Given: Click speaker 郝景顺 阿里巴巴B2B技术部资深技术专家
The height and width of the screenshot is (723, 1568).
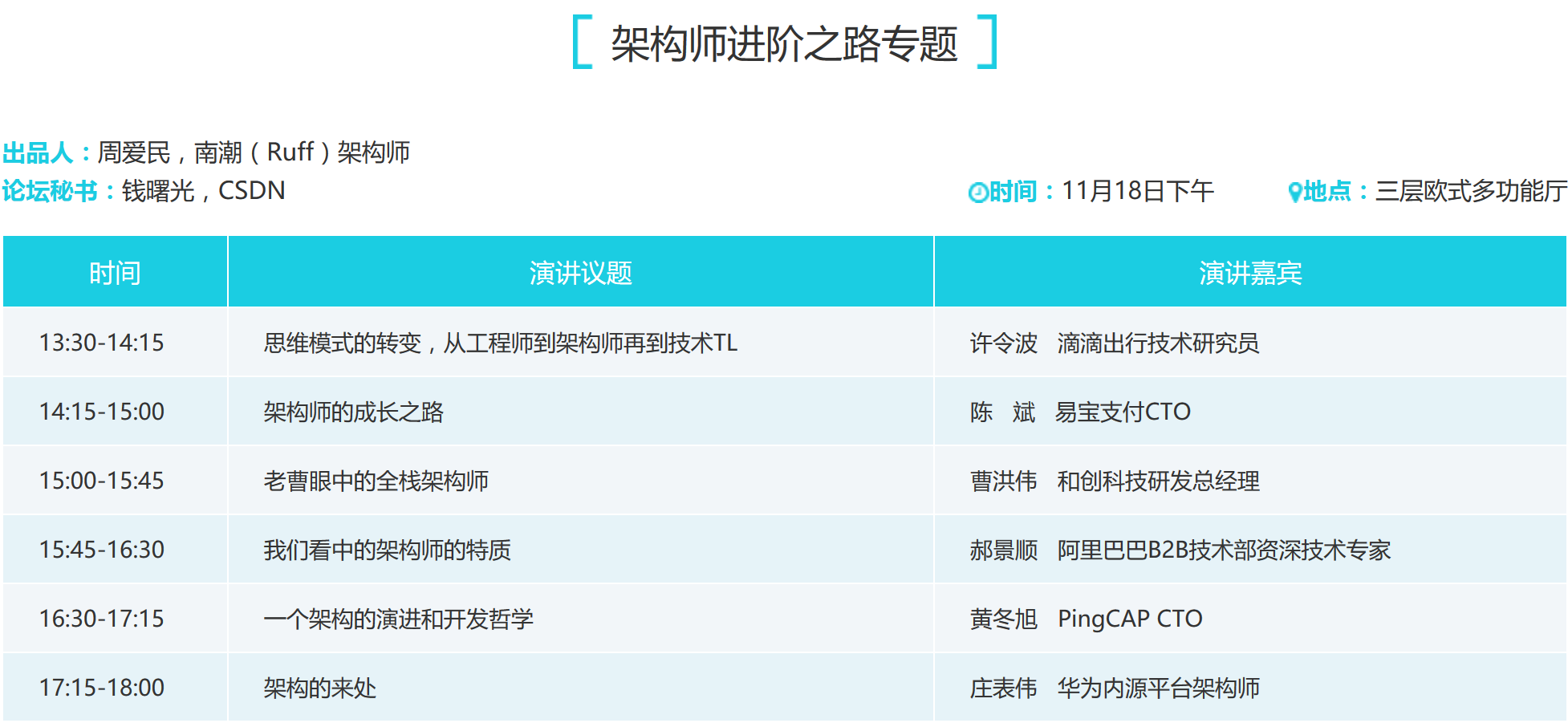Looking at the screenshot, I should [x=1180, y=550].
